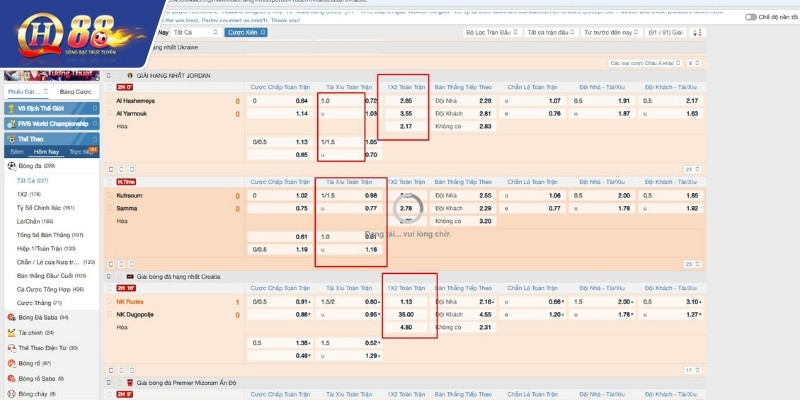The width and height of the screenshot is (800, 400).
Task: Open the Tất cả trận đấu dropdown
Action: (x=551, y=32)
